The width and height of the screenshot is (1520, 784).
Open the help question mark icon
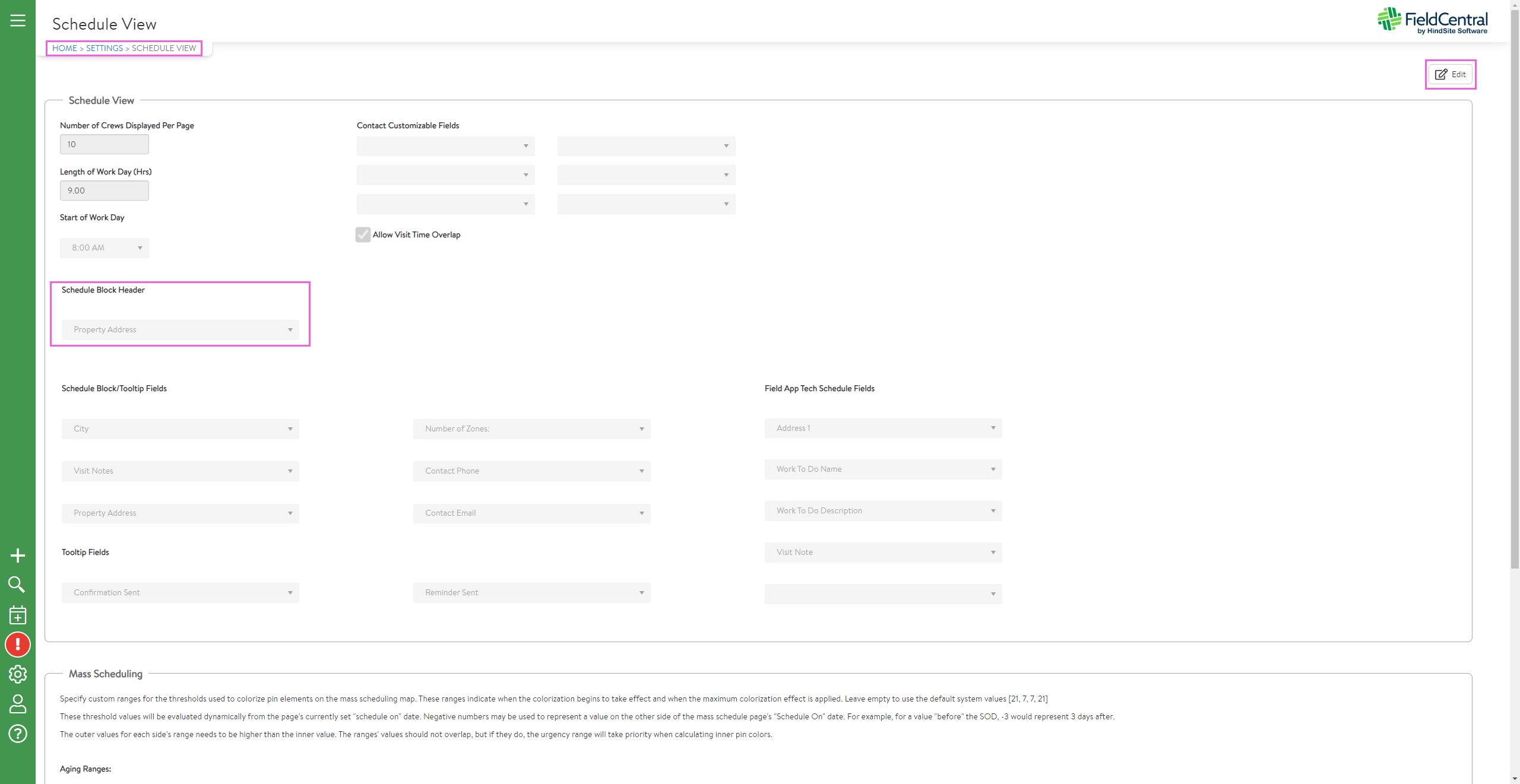(18, 734)
